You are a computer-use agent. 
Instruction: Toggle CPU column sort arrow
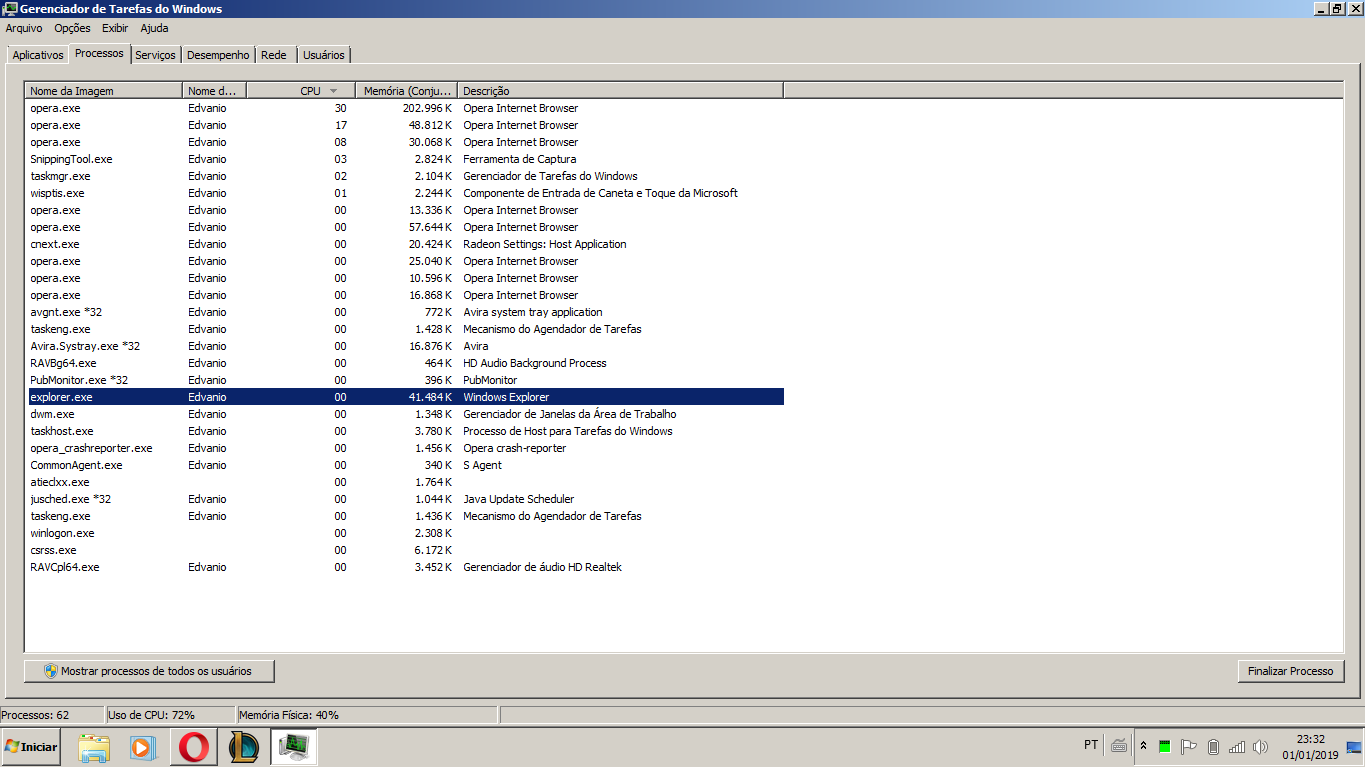tap(333, 91)
